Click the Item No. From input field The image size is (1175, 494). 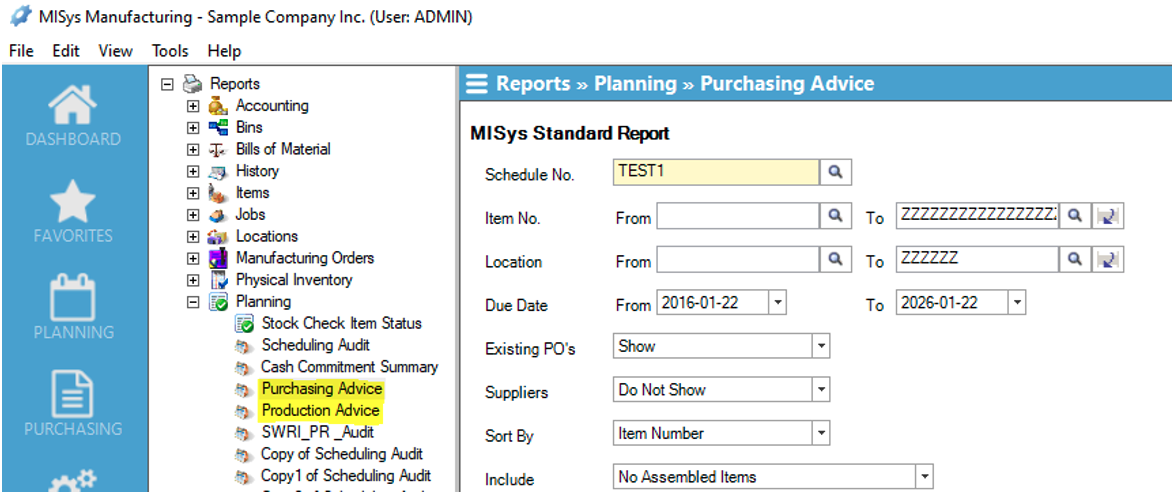point(737,217)
